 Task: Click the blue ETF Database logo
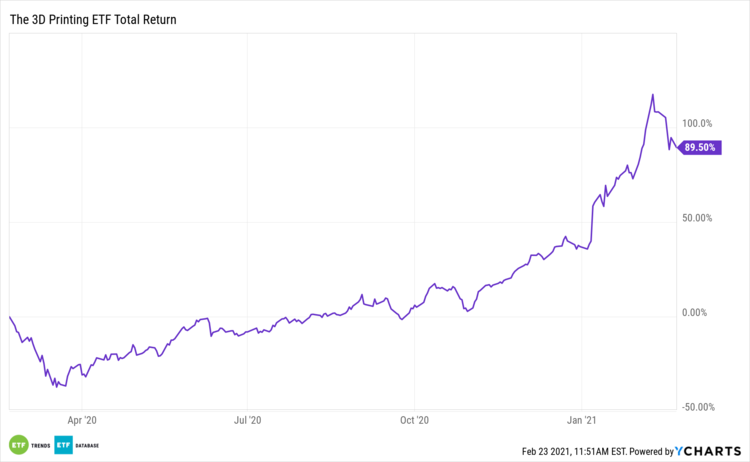coord(63,445)
